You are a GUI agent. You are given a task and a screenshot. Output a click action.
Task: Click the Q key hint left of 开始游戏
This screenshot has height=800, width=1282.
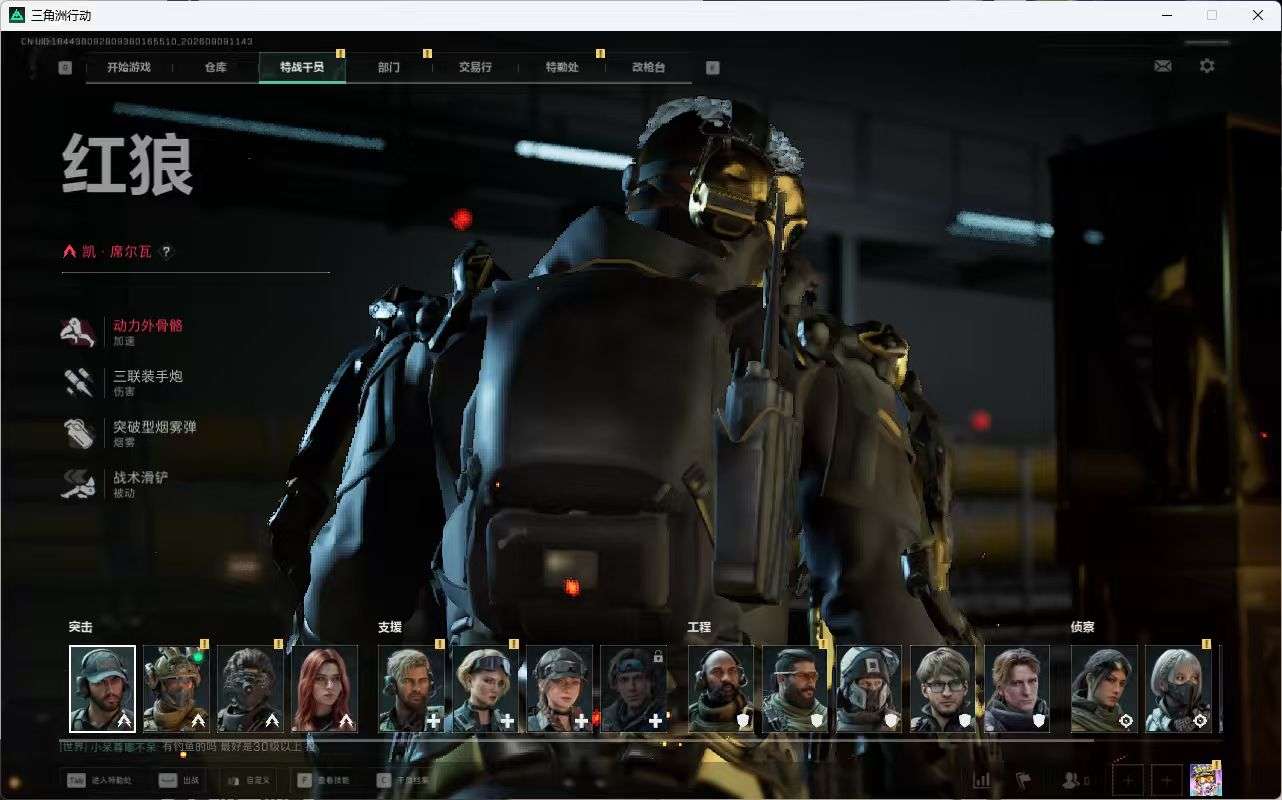[x=65, y=68]
